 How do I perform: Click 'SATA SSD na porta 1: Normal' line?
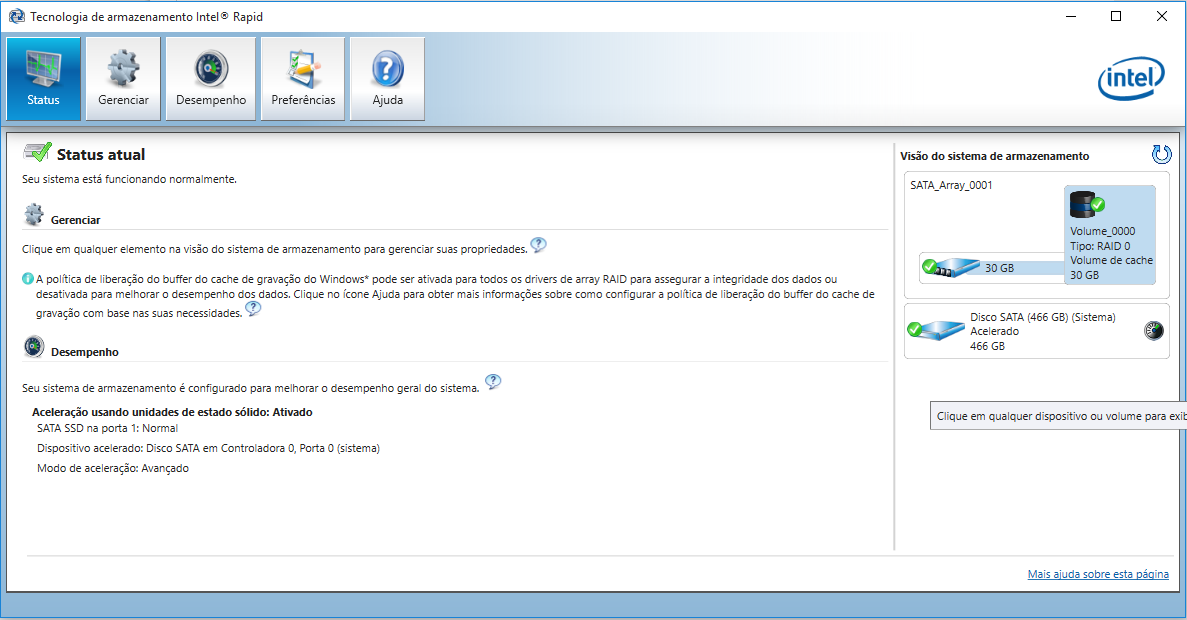tap(107, 428)
